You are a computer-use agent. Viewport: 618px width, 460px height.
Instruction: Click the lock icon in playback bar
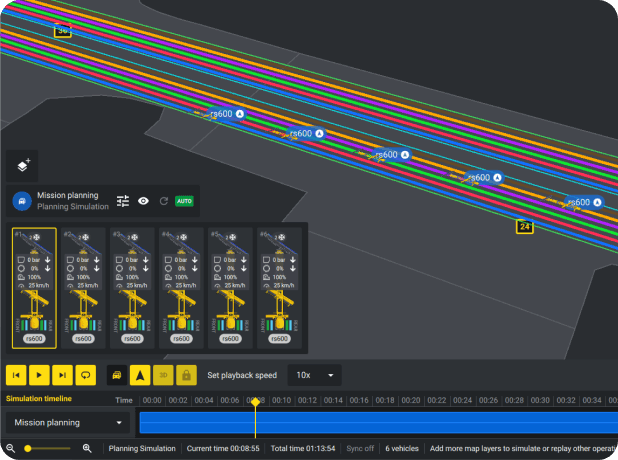point(185,375)
